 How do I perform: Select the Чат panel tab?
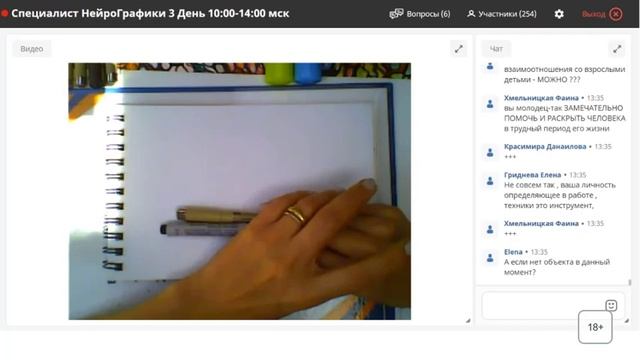click(496, 49)
